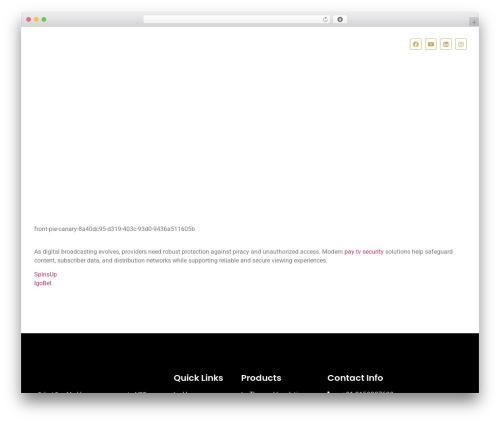Click the red close window button

pos(29,19)
